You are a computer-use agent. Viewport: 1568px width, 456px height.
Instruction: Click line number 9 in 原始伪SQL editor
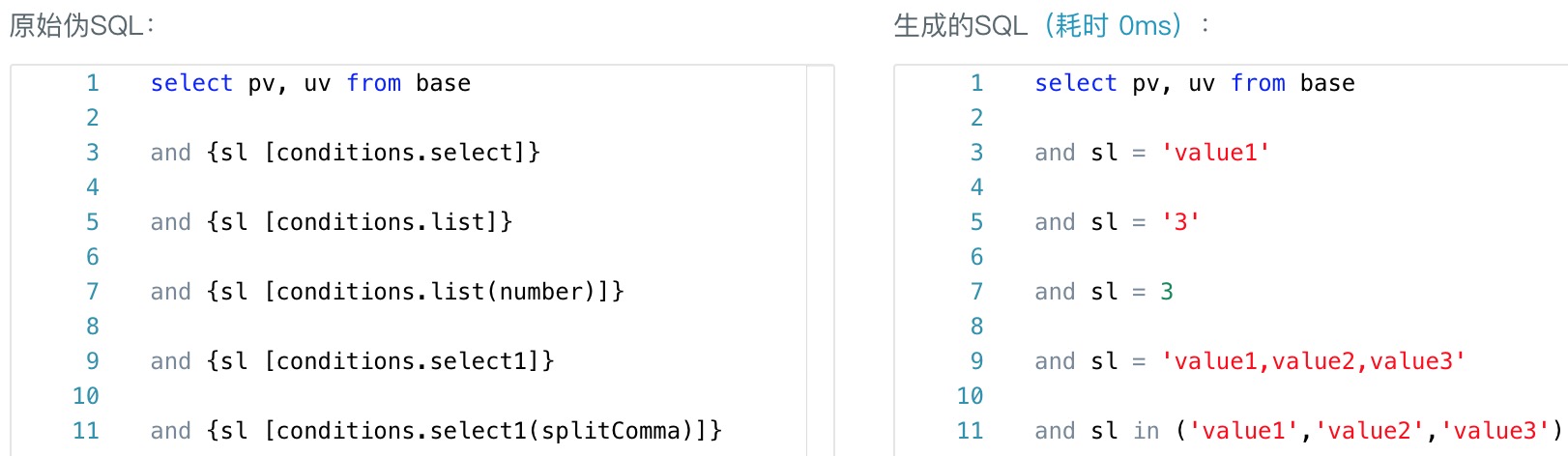(x=93, y=361)
